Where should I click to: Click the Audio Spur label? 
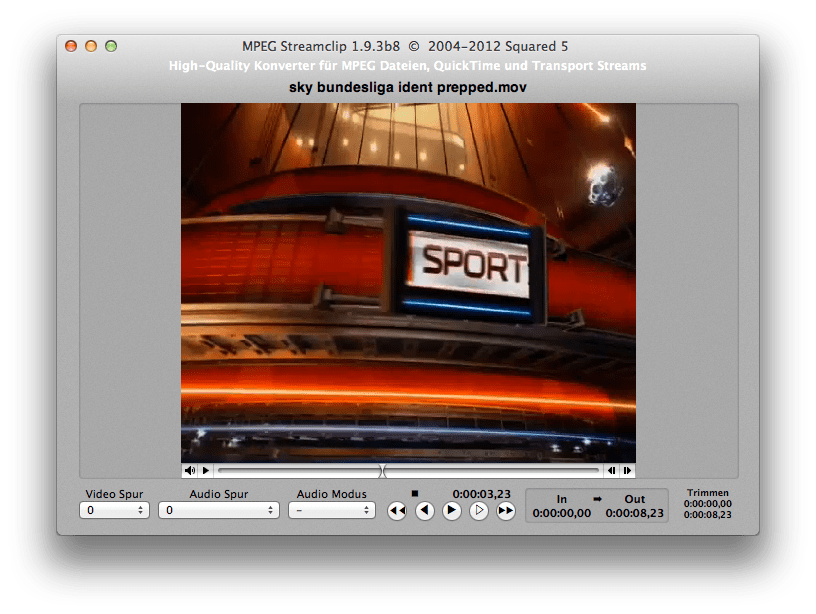219,494
